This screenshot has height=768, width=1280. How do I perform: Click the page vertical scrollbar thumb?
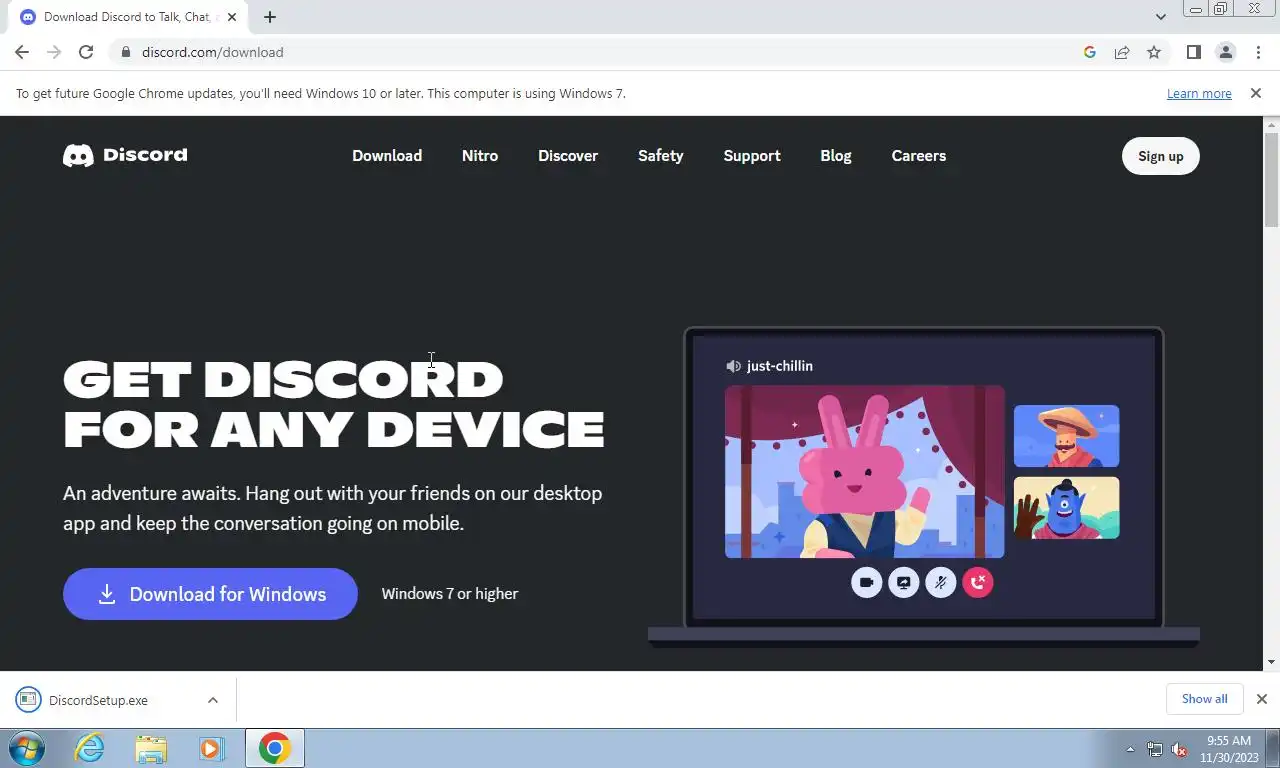pos(1271,179)
